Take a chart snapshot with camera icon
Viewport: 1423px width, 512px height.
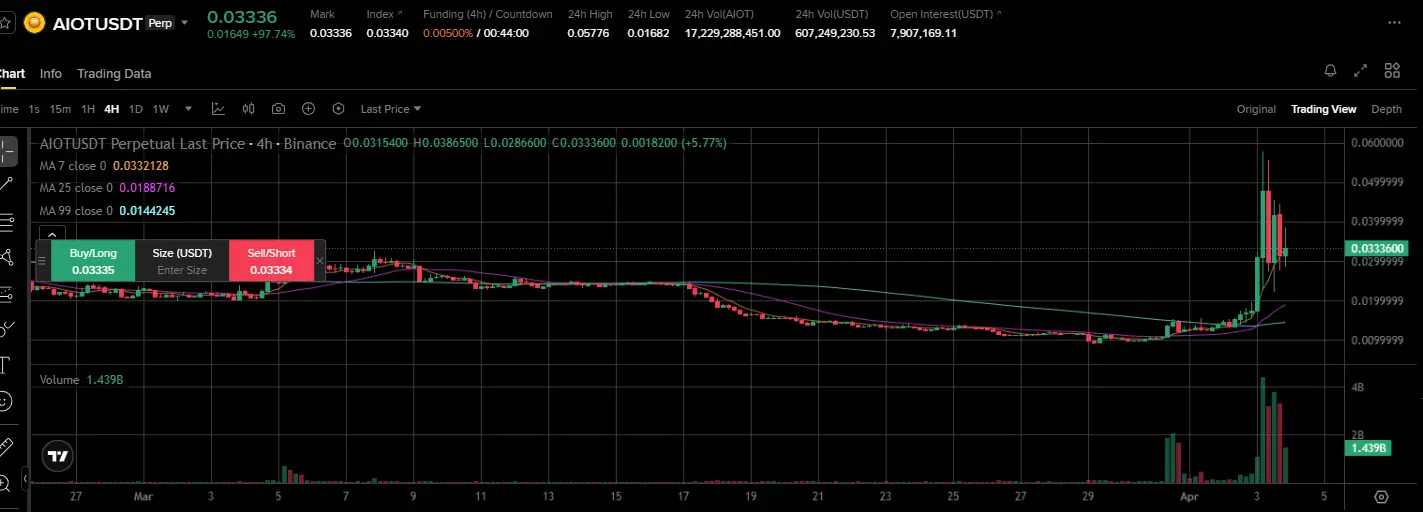coord(278,109)
